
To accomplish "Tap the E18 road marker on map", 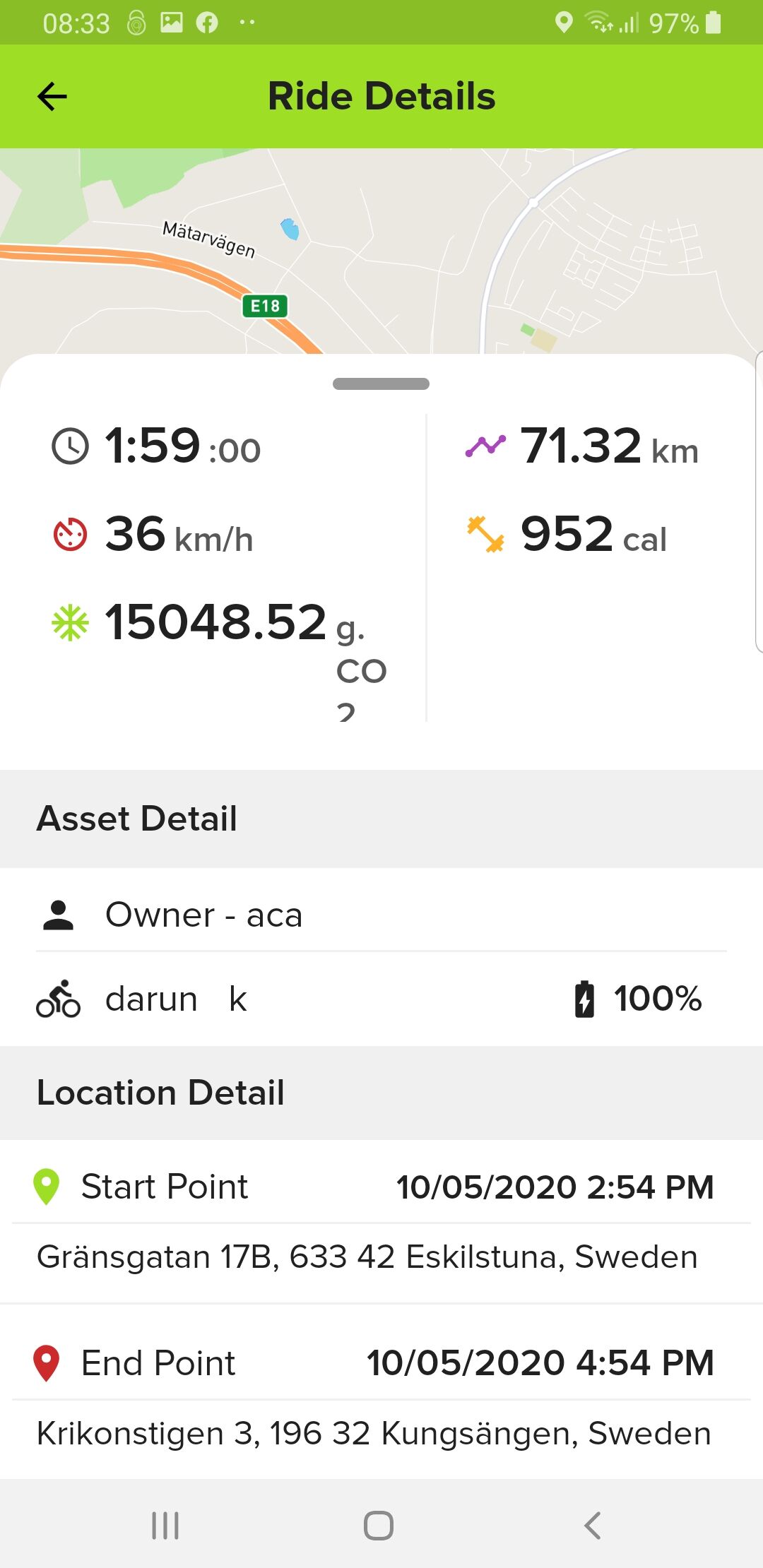I will tap(265, 306).
